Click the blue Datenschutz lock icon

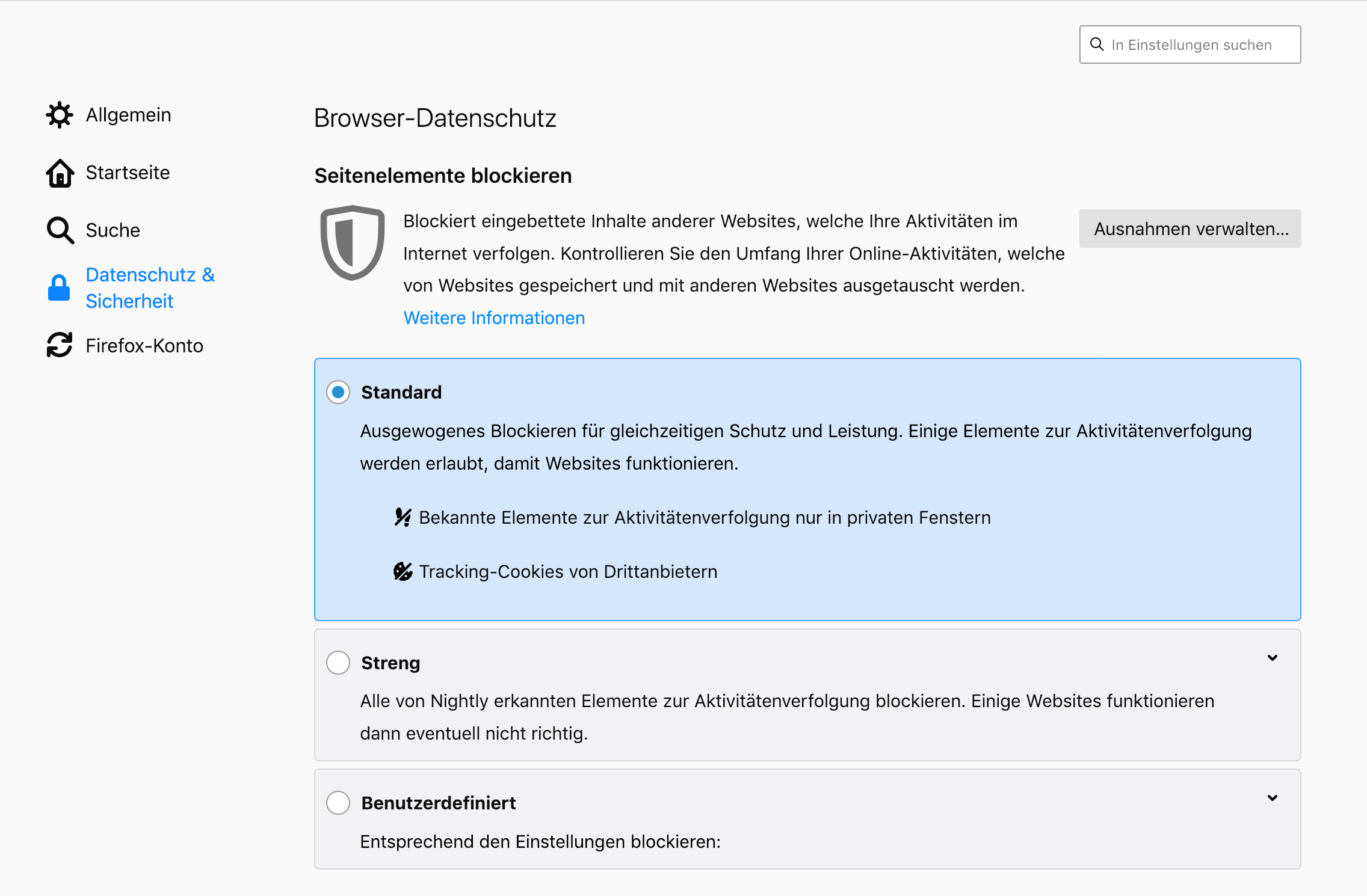point(59,288)
